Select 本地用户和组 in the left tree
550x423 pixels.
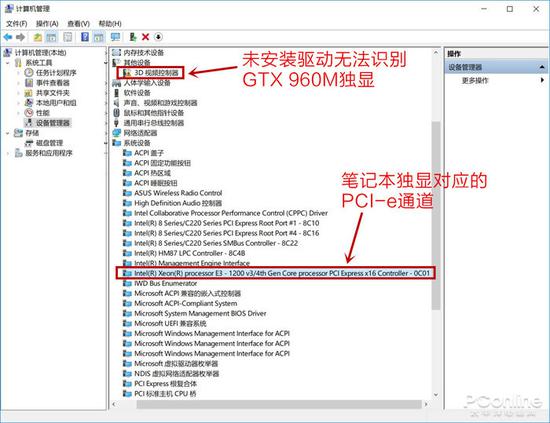(x=56, y=103)
